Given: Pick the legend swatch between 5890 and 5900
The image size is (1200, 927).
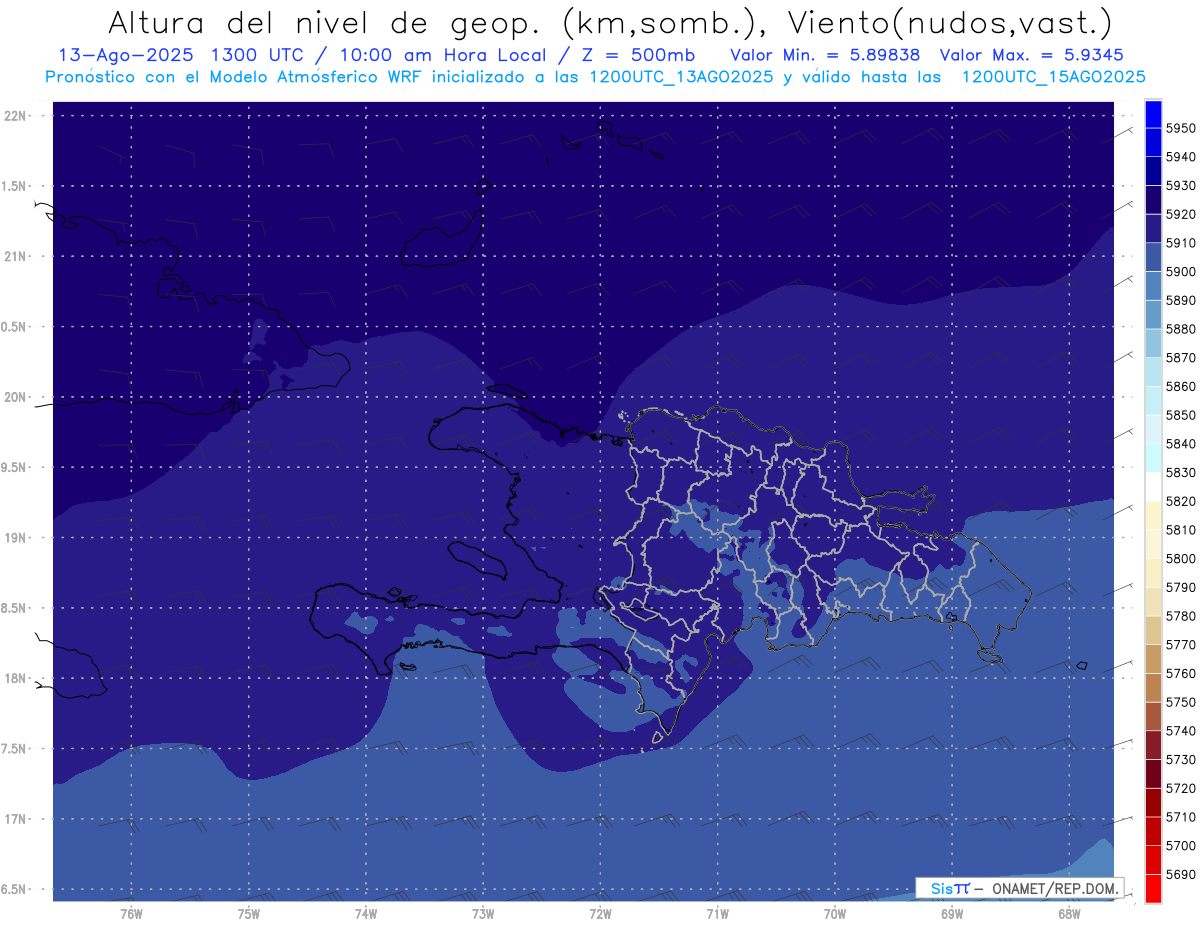Looking at the screenshot, I should point(1153,286).
